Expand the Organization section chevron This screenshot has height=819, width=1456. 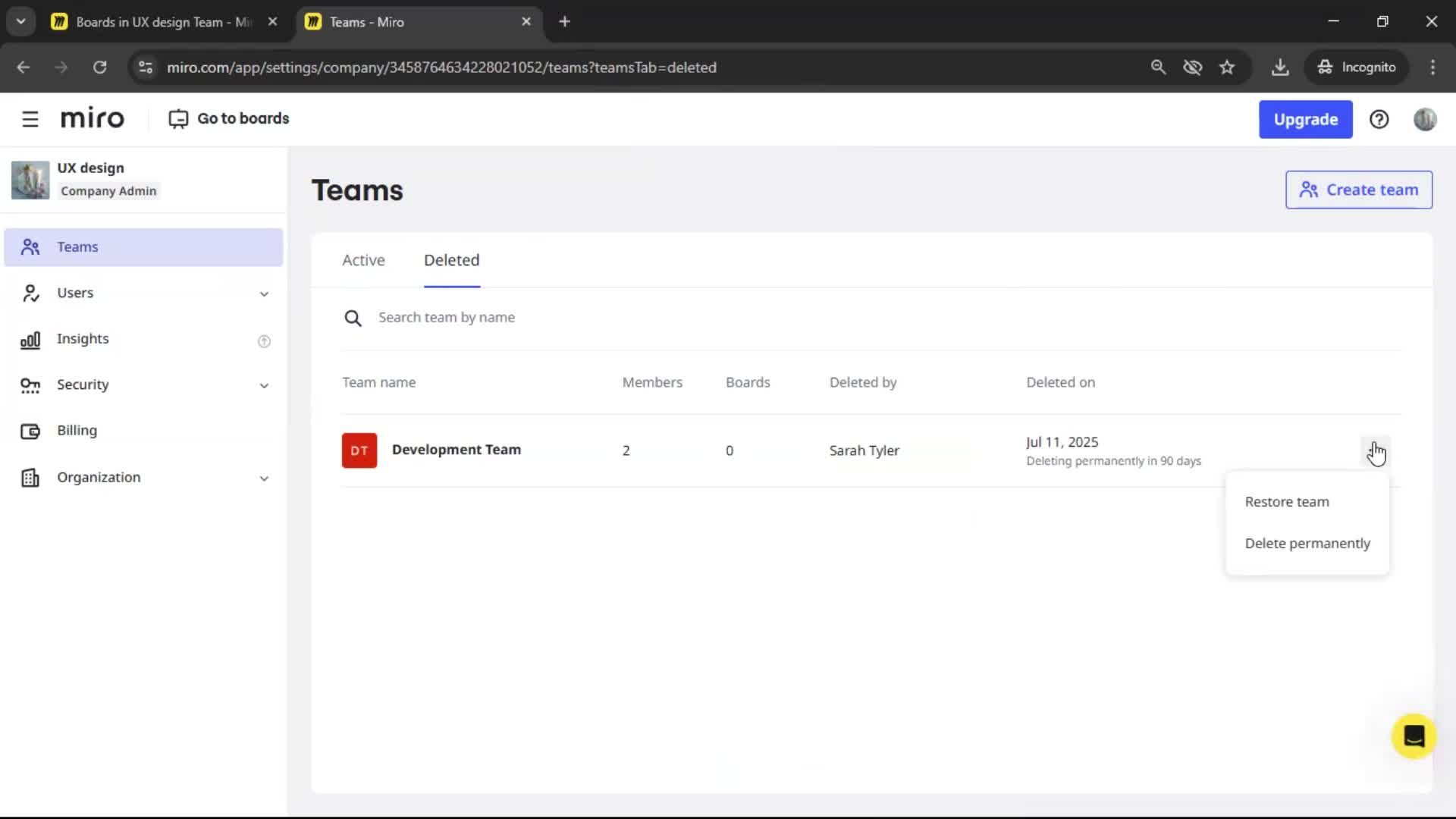(x=264, y=479)
